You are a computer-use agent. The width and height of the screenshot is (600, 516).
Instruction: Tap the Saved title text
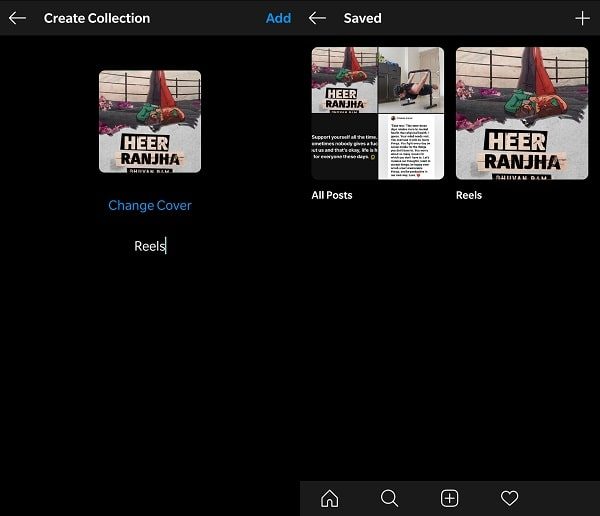click(362, 18)
